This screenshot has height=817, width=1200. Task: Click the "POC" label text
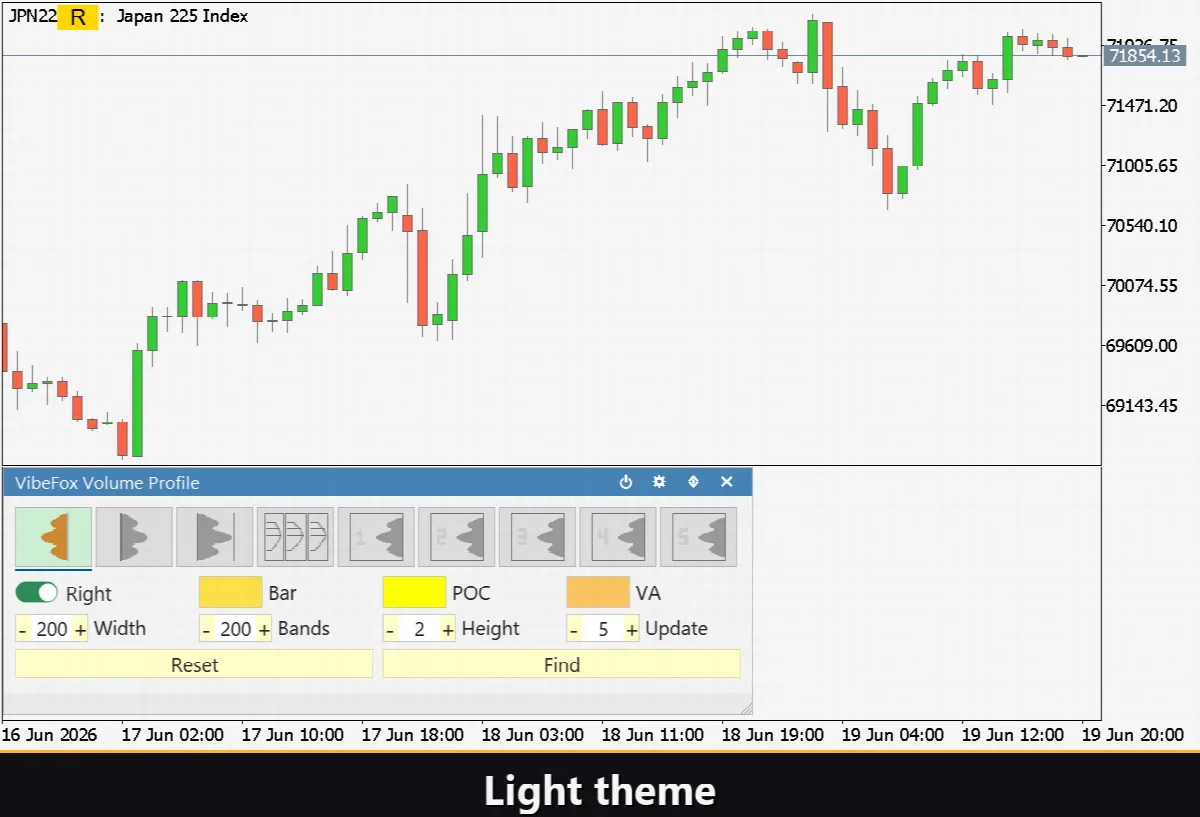471,593
